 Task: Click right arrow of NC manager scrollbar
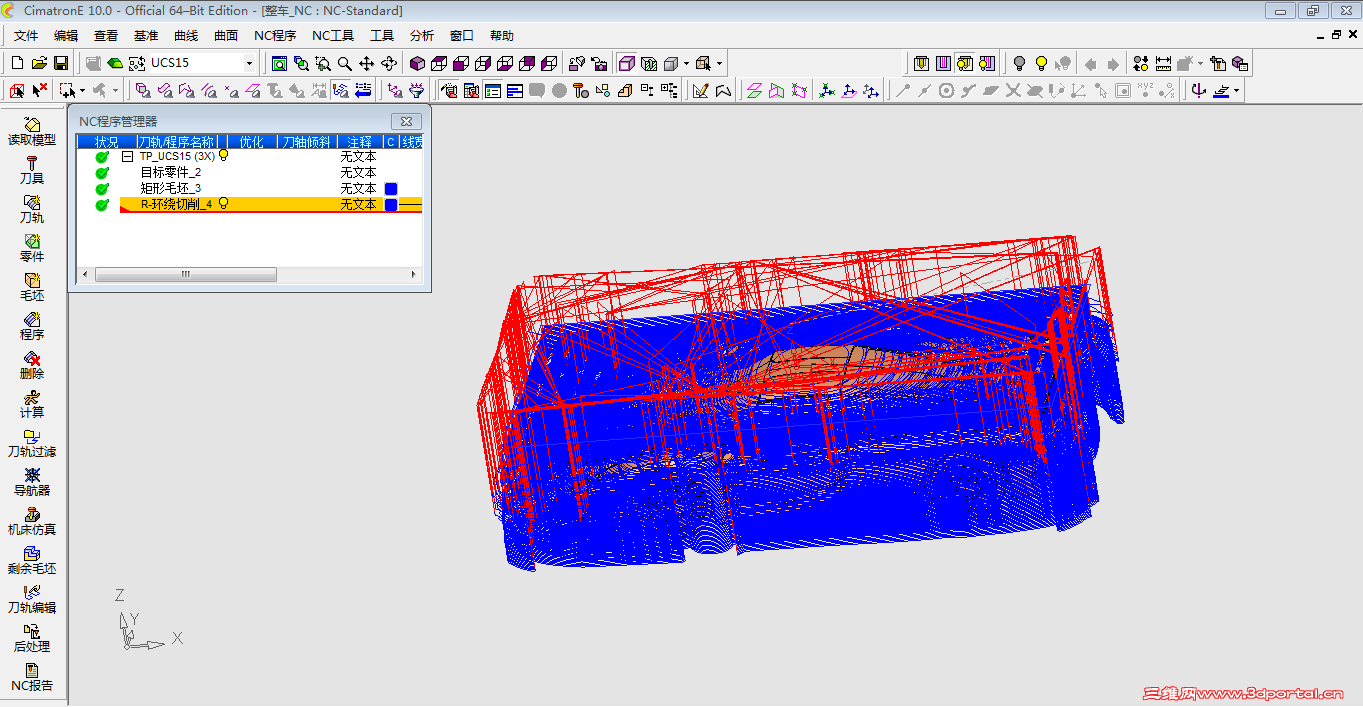click(414, 274)
